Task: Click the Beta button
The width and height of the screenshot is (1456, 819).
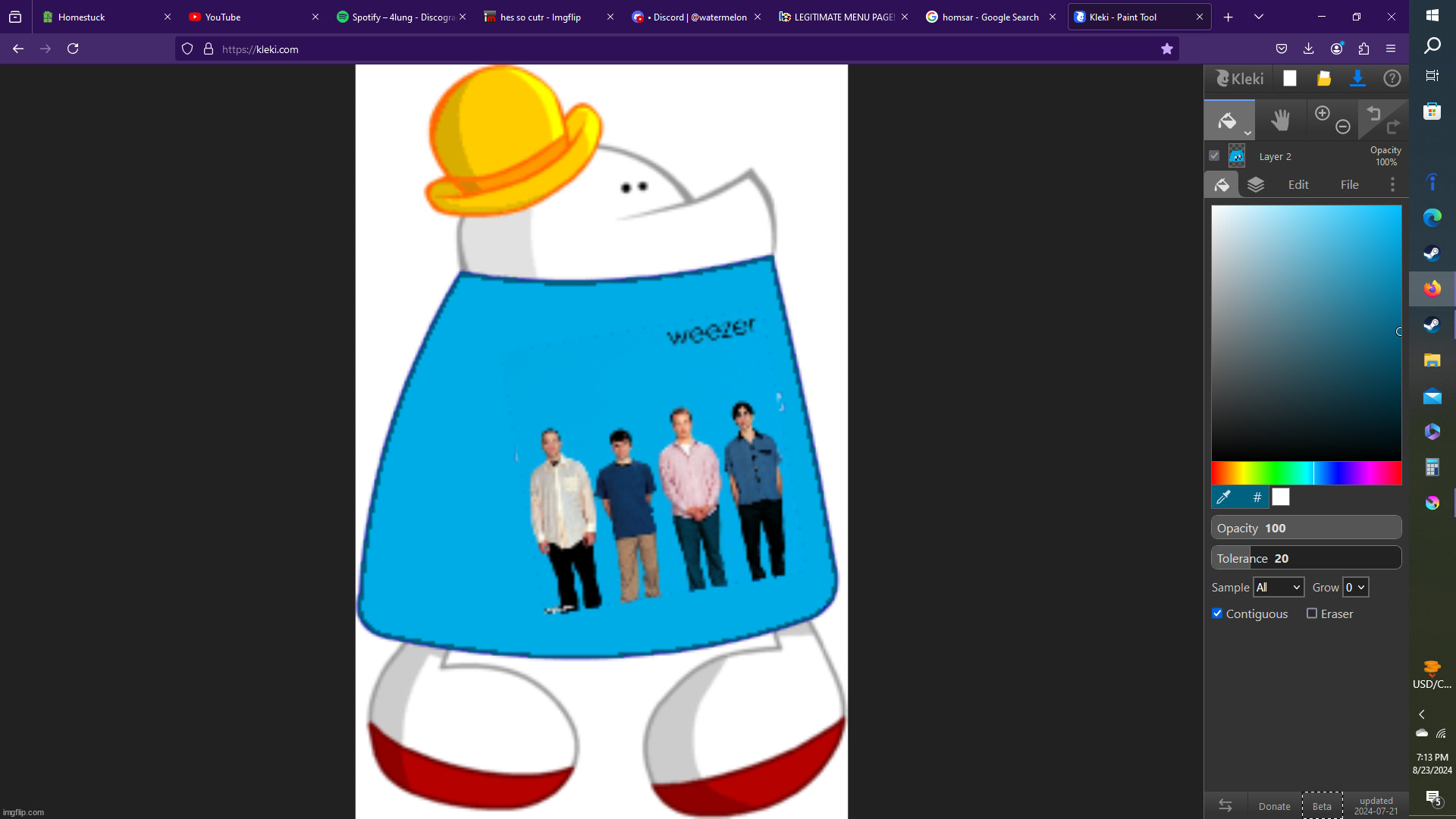Action: click(x=1322, y=806)
